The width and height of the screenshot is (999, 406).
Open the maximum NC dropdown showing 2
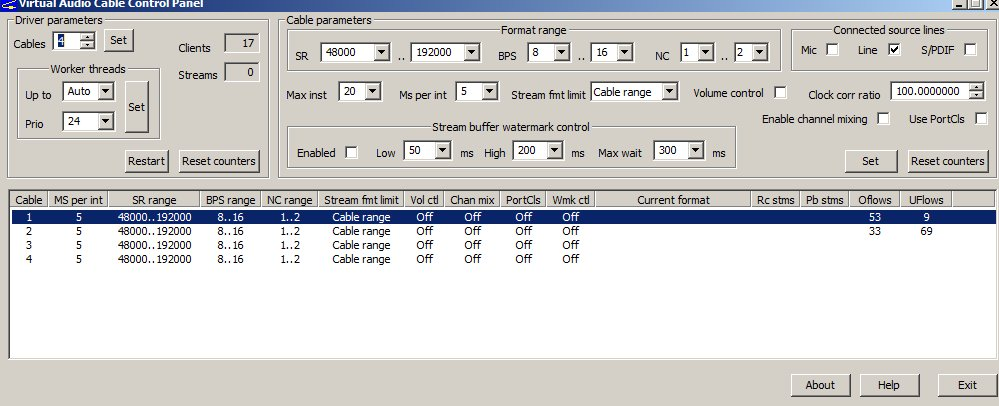click(760, 52)
